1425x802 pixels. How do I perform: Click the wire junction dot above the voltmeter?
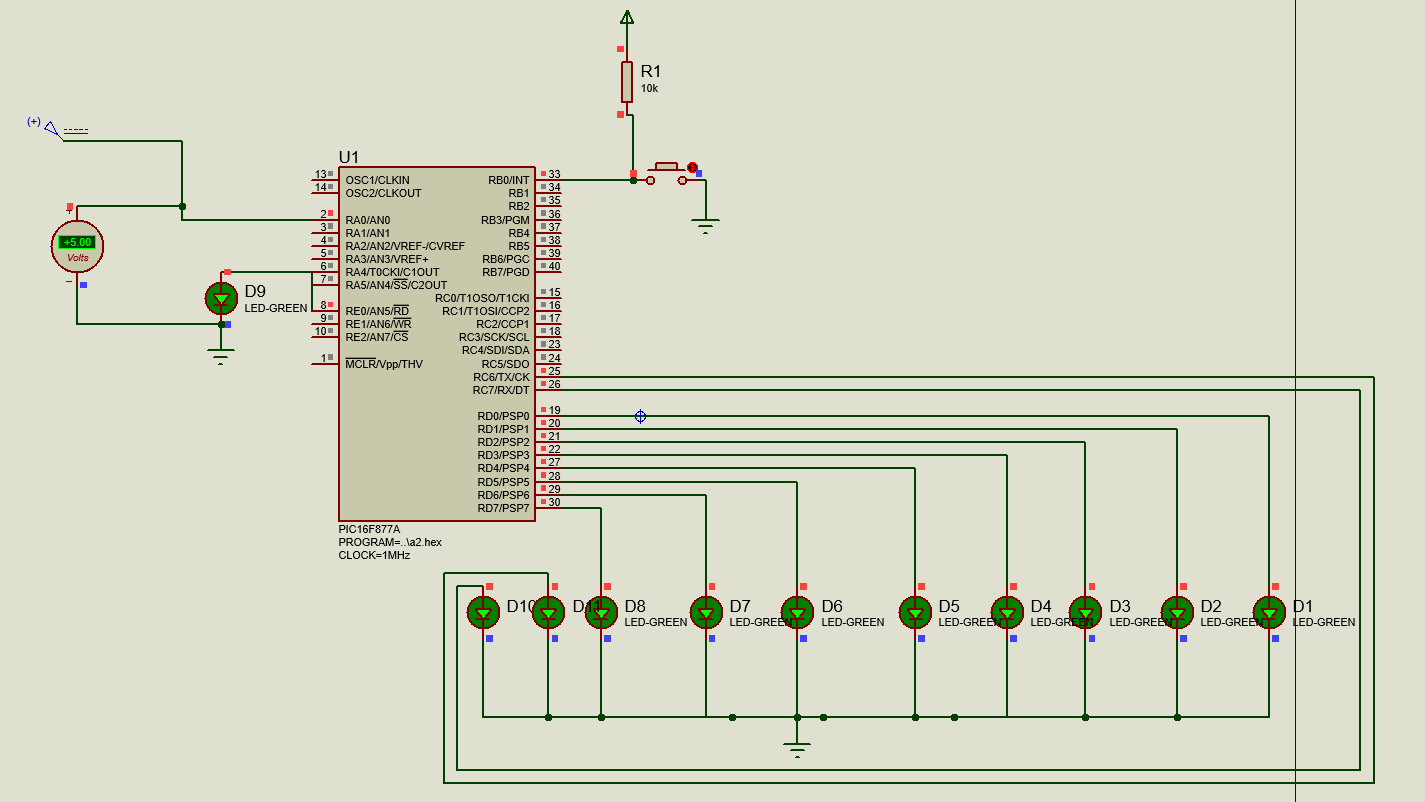point(182,207)
